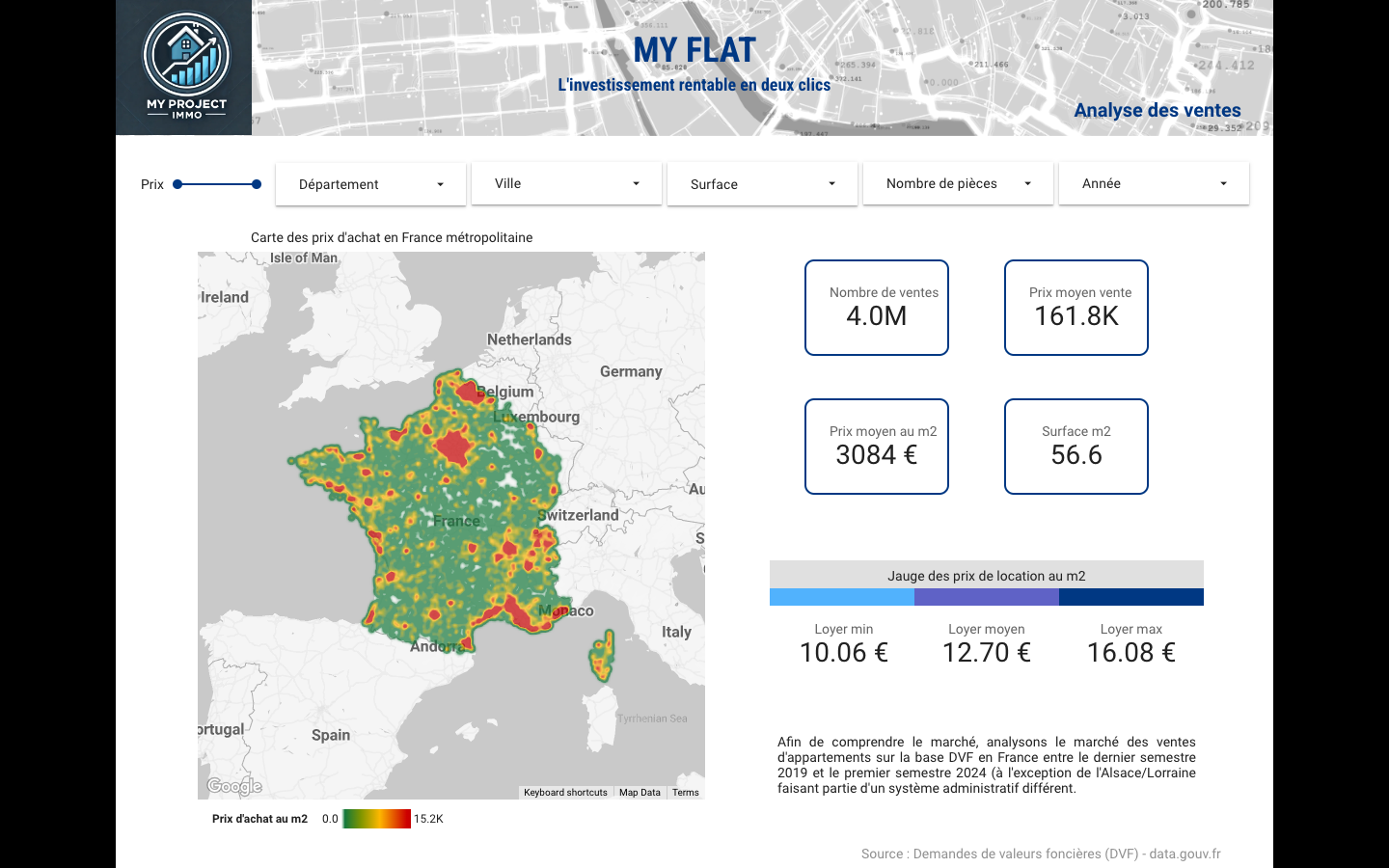Select the Nombre de ventes 4.0M scorecard
This screenshot has width=1389, height=868.
(x=877, y=308)
